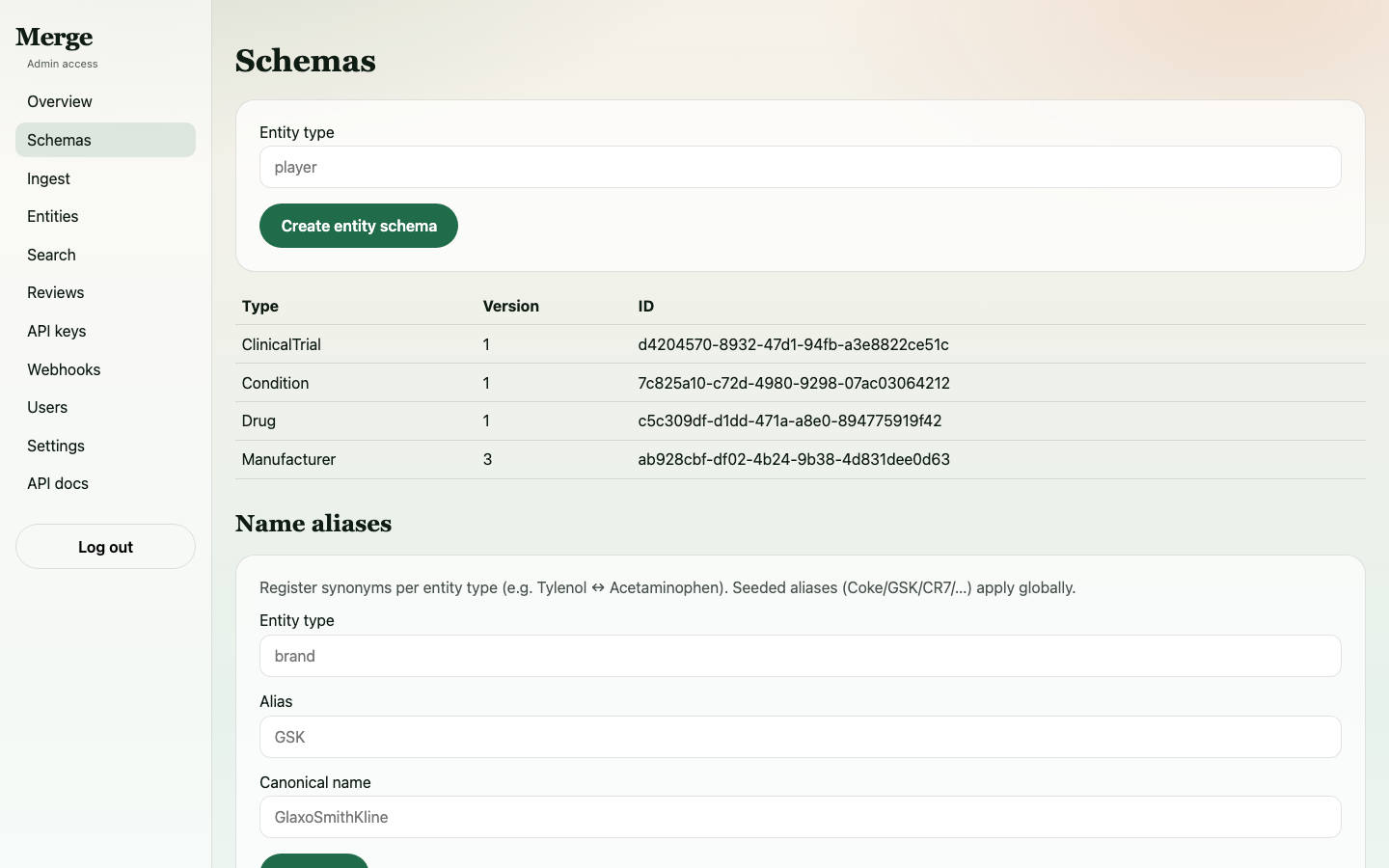Screen dimensions: 1389x868
Task: Select the ClinicalTrial type cell
Action: click(x=281, y=344)
